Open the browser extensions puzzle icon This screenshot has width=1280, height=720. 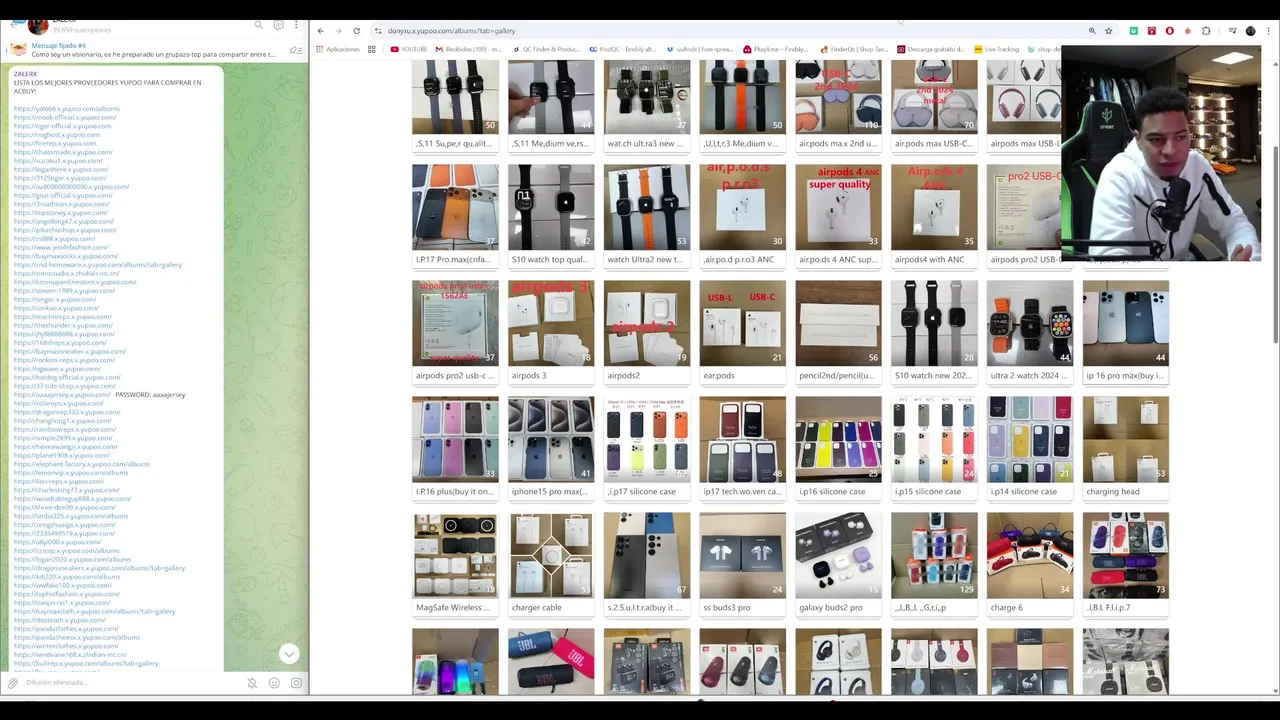pyautogui.click(x=1206, y=31)
